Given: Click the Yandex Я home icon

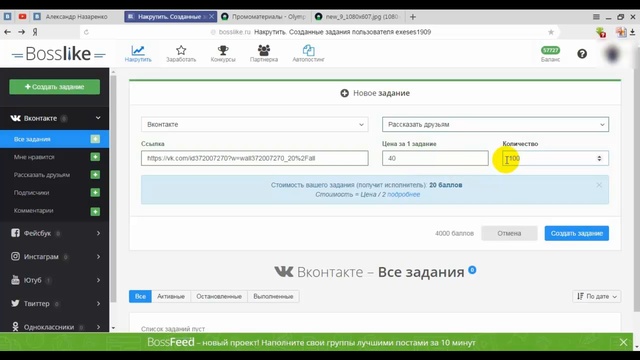Looking at the screenshot, I should (35, 32).
